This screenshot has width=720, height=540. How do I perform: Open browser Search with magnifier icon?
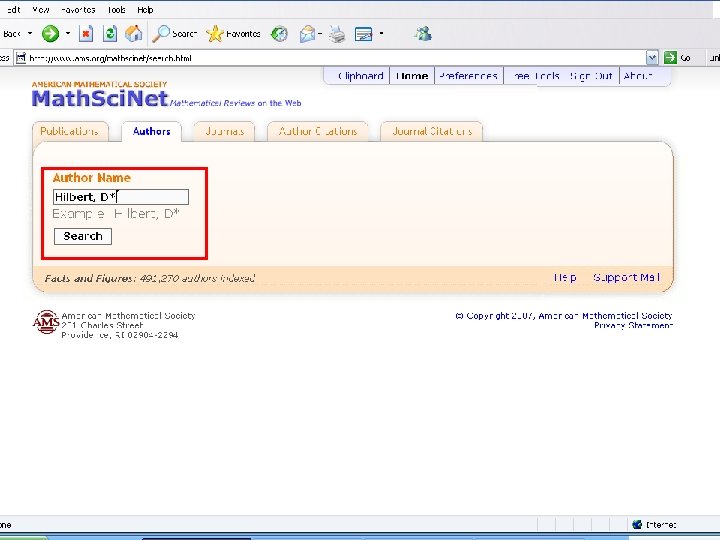pyautogui.click(x=174, y=34)
